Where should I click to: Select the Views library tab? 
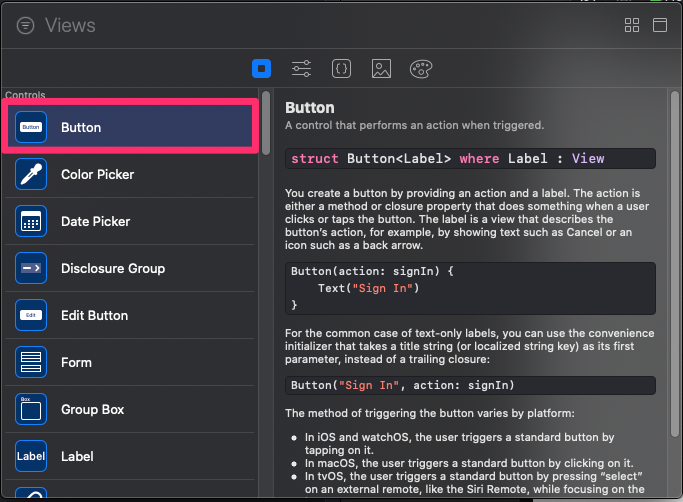click(261, 68)
